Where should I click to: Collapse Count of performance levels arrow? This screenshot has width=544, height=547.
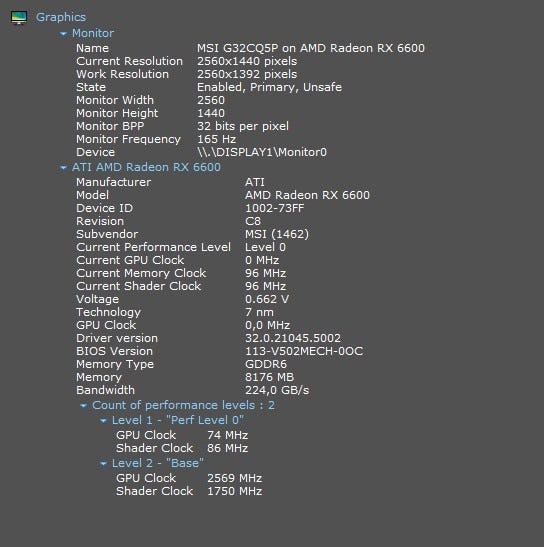point(83,406)
